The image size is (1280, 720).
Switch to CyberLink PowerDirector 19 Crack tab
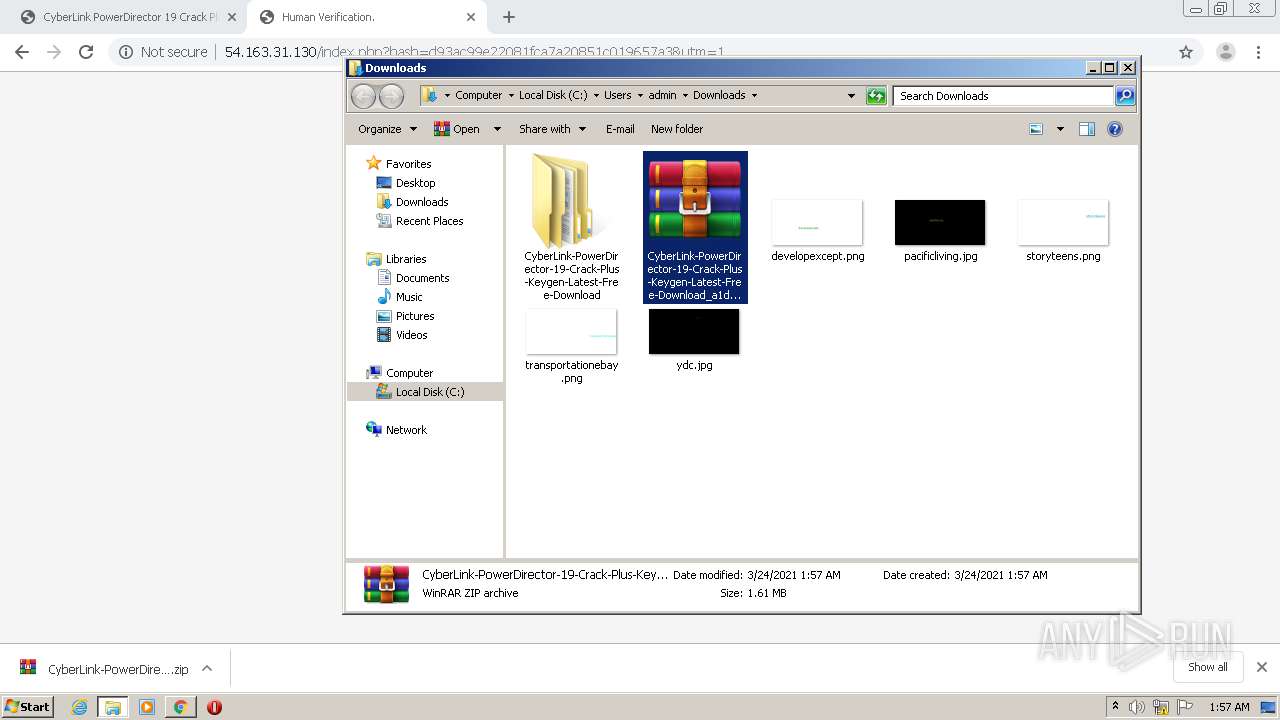click(x=129, y=17)
